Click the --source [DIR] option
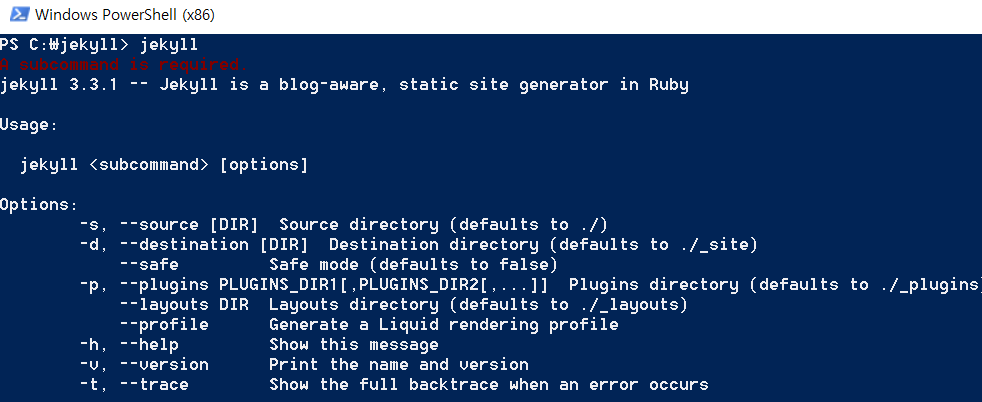 [x=189, y=225]
